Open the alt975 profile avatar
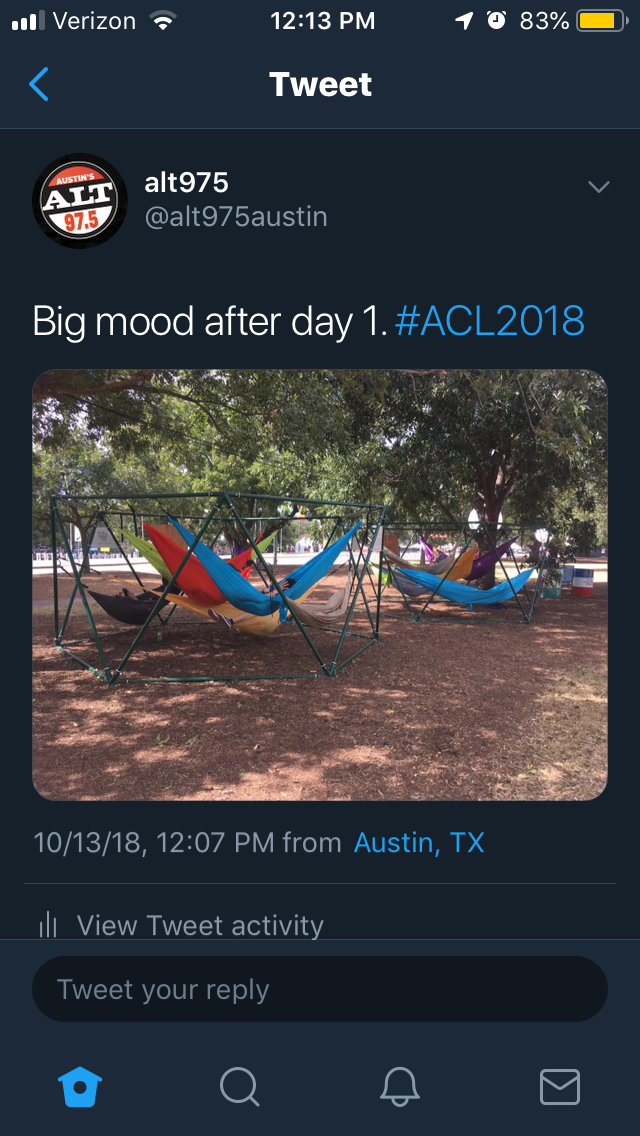The height and width of the screenshot is (1136, 640). (80, 201)
